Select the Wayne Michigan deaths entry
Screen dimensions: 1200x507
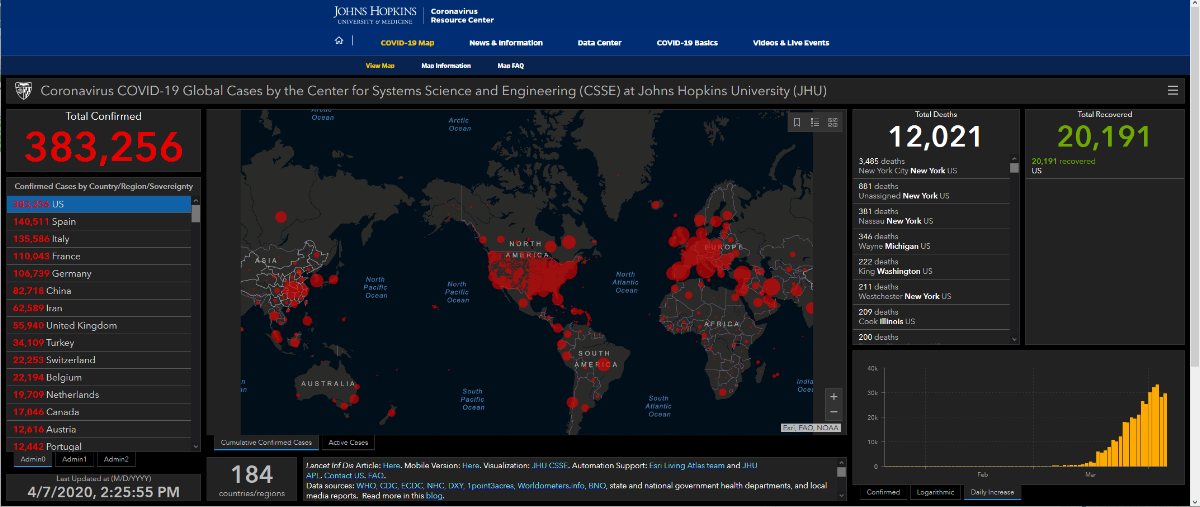[x=932, y=241]
